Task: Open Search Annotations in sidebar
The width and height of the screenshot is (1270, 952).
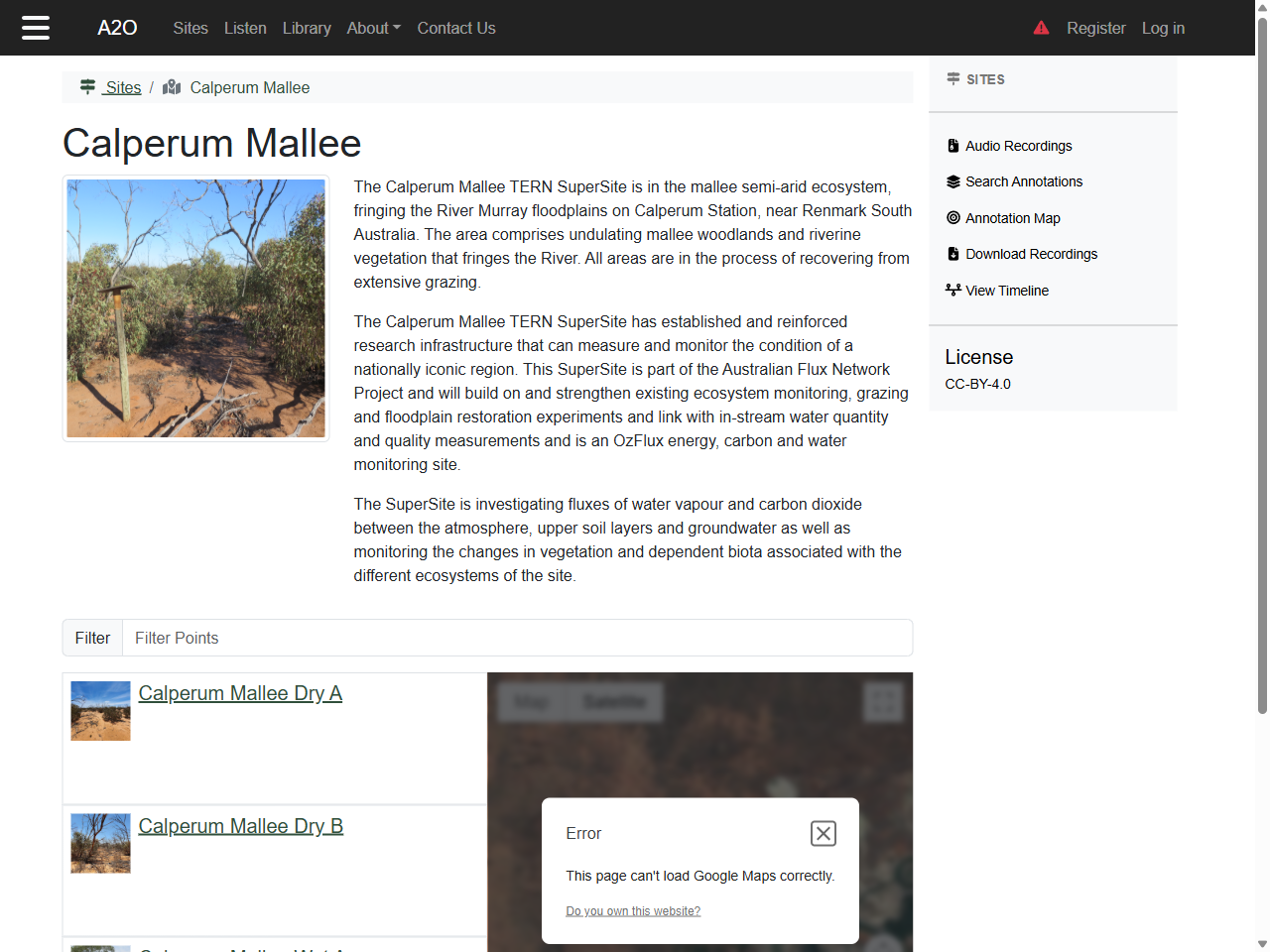Action: (x=1024, y=181)
